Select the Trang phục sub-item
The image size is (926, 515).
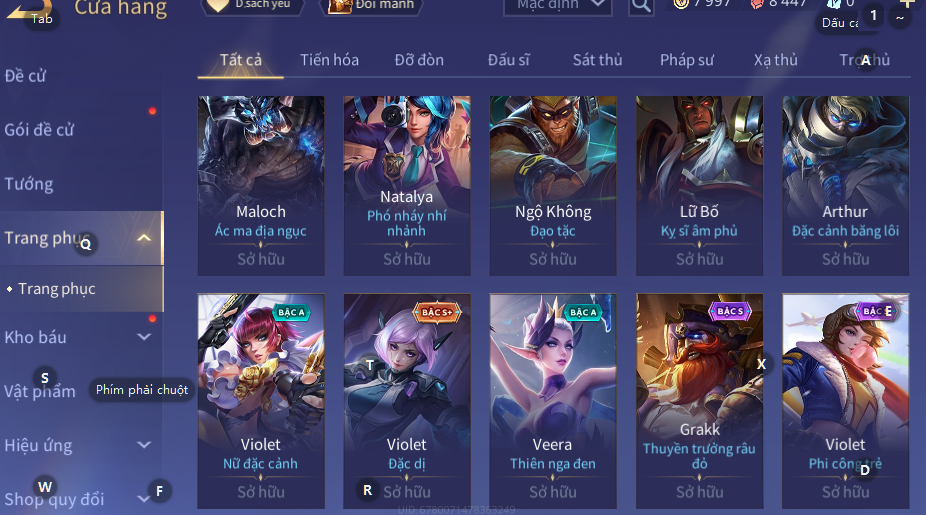point(57,289)
